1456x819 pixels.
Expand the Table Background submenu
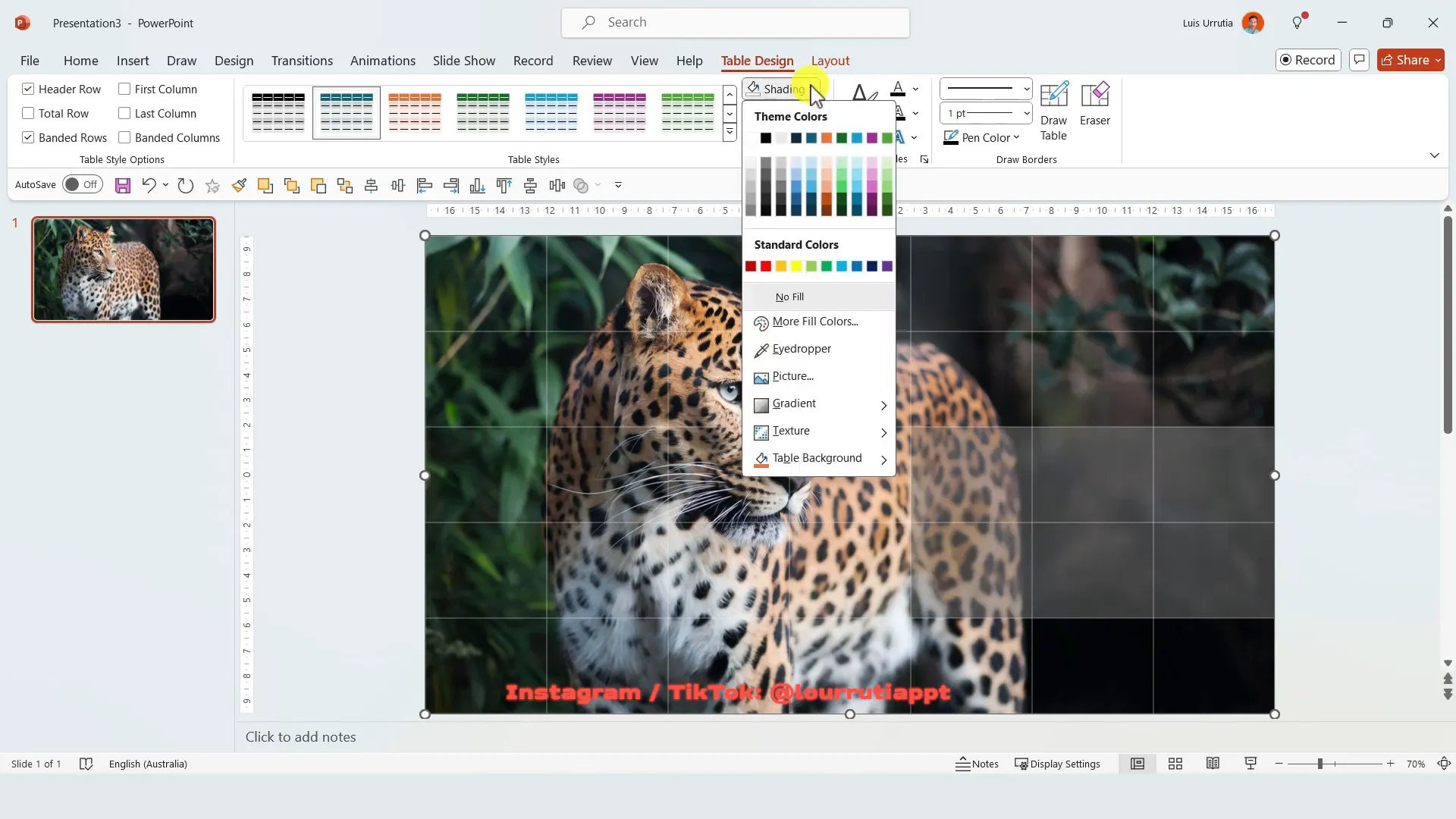pos(819,459)
